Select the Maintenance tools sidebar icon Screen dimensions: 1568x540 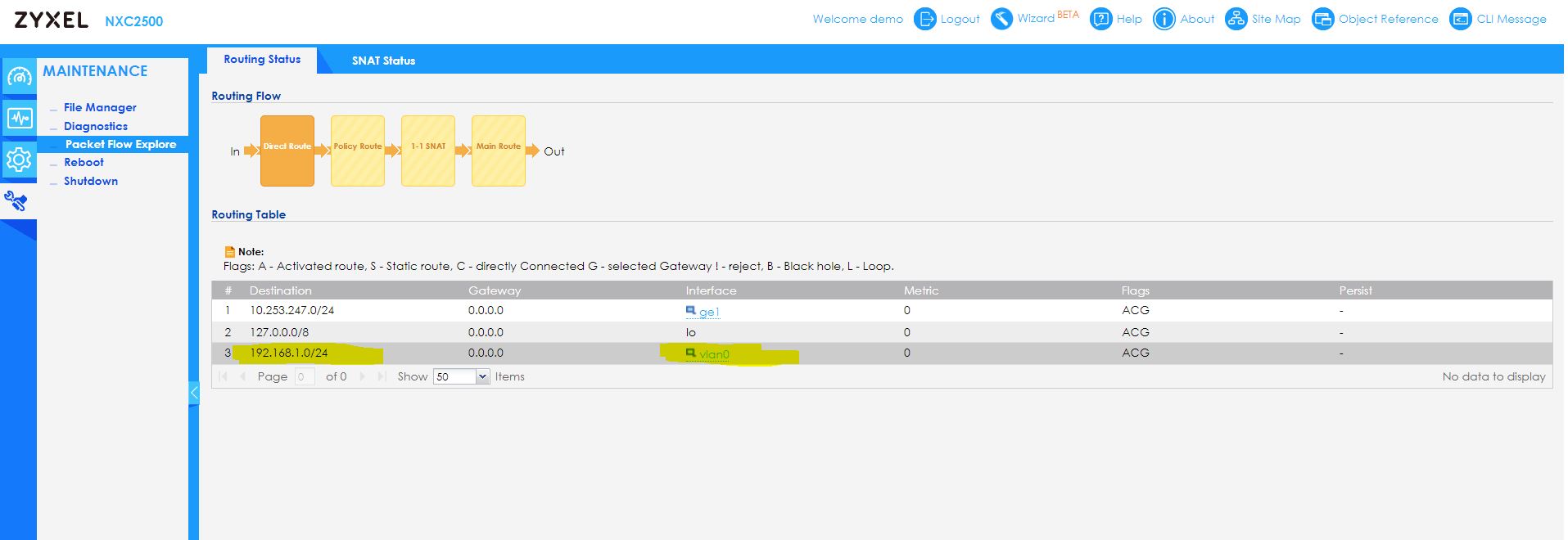[x=16, y=200]
